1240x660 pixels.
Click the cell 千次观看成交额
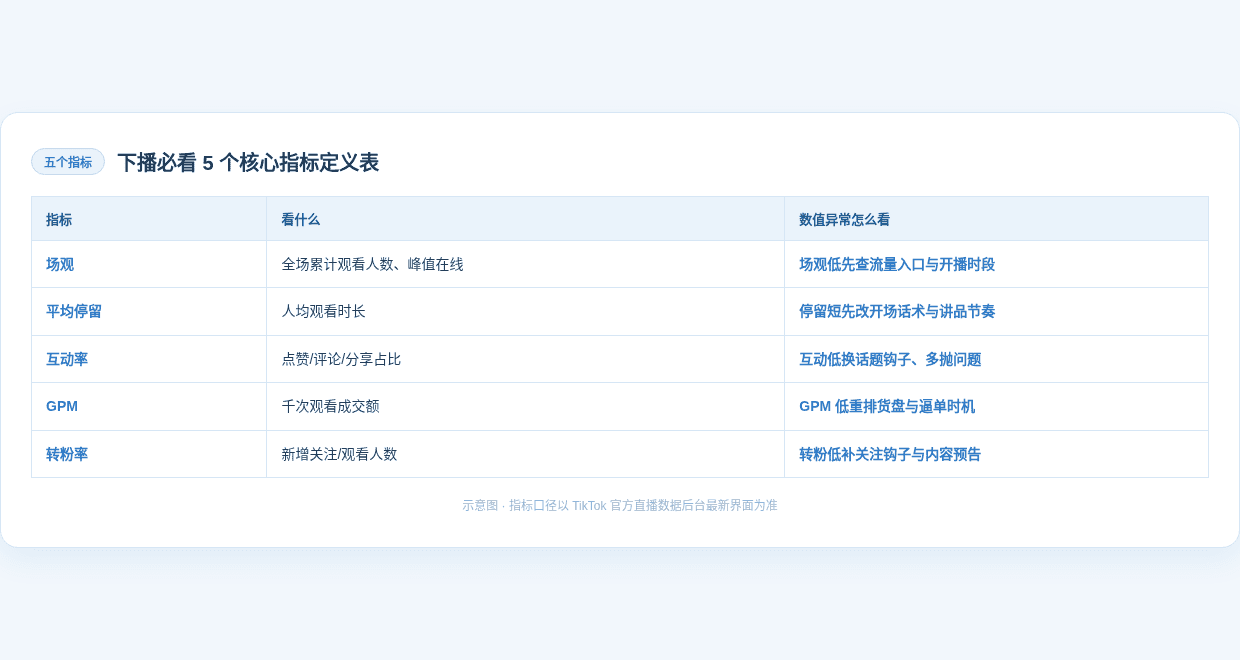point(526,407)
